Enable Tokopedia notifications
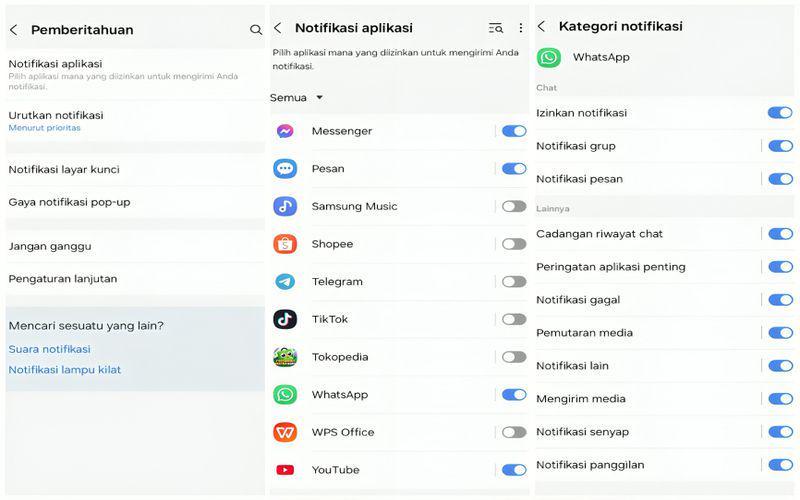This screenshot has width=800, height=500. coord(514,357)
